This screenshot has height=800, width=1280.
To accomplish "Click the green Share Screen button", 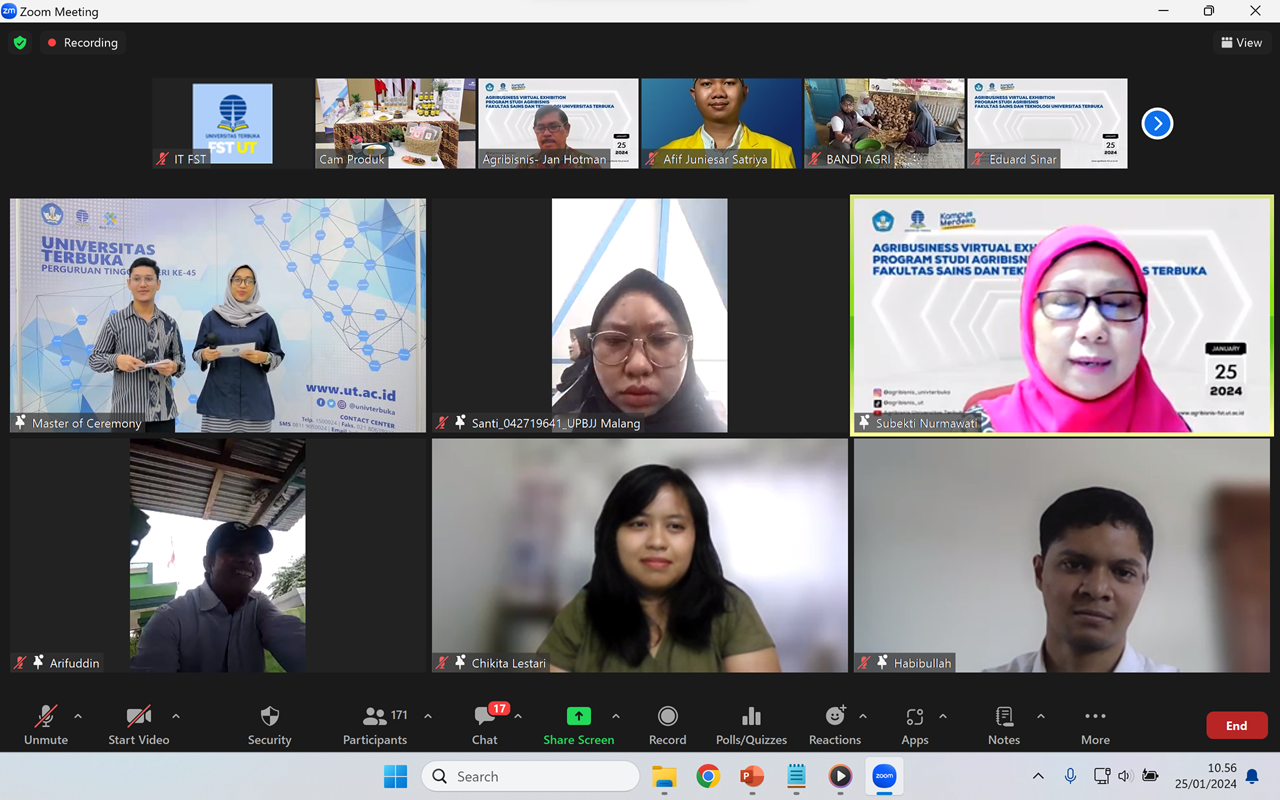I will tap(578, 725).
